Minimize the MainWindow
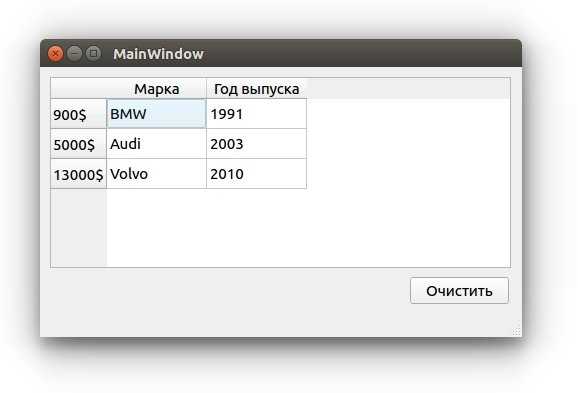578x393 pixels. [x=74, y=53]
